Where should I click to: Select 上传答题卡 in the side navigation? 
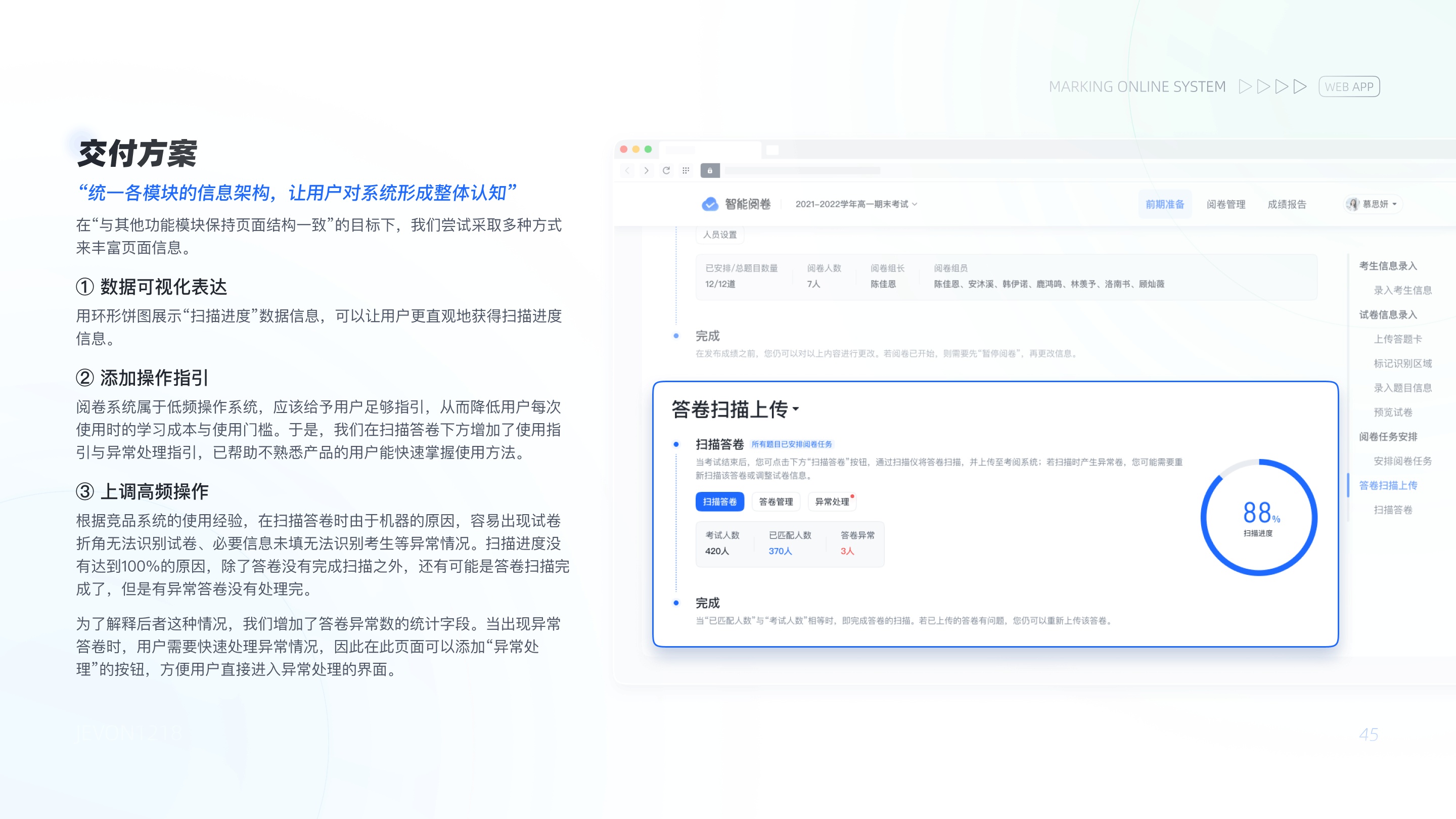point(1397,339)
